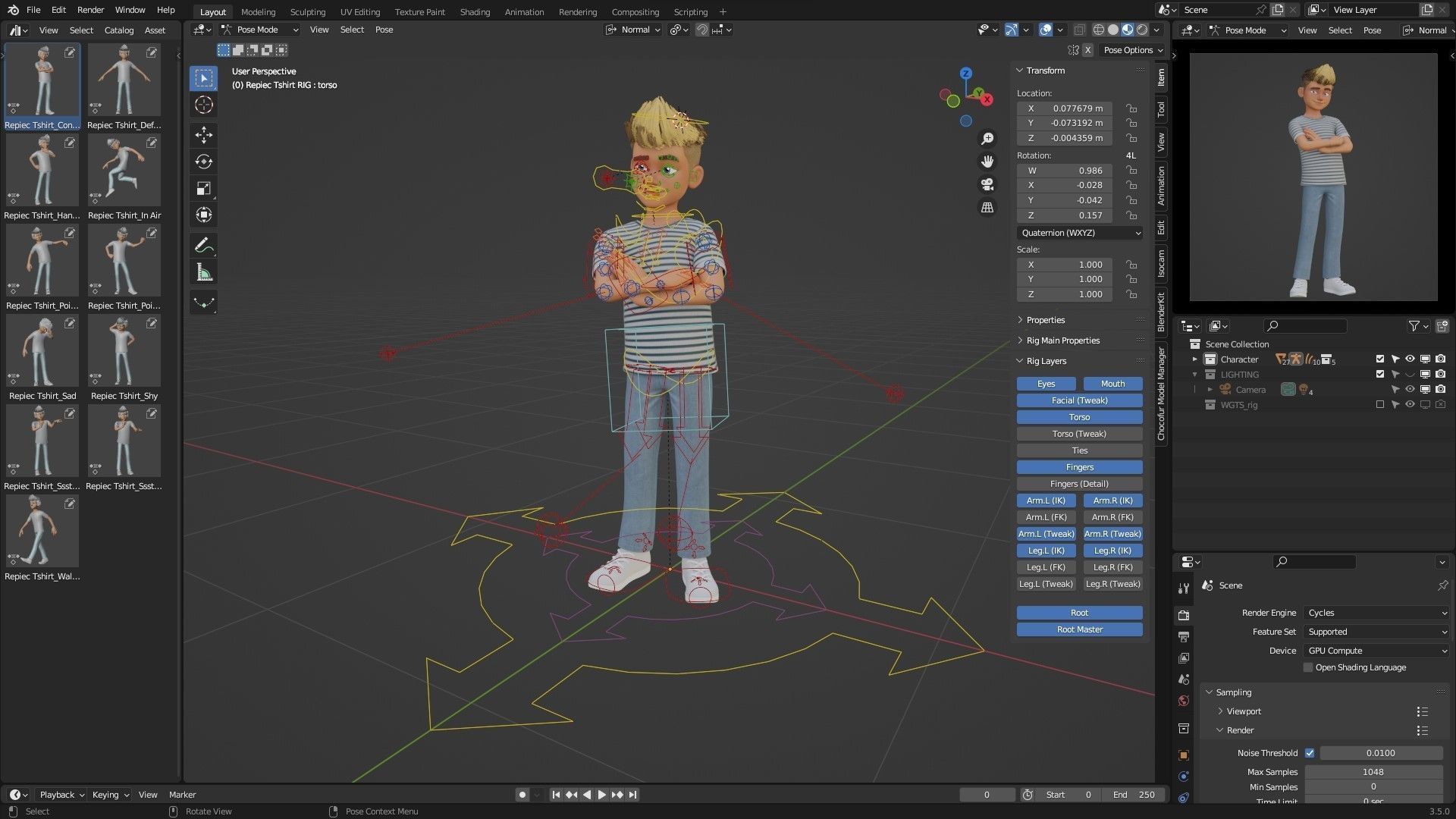Image resolution: width=1456 pixels, height=819 pixels.
Task: Switch to the Shading workspace tab
Action: (x=475, y=12)
